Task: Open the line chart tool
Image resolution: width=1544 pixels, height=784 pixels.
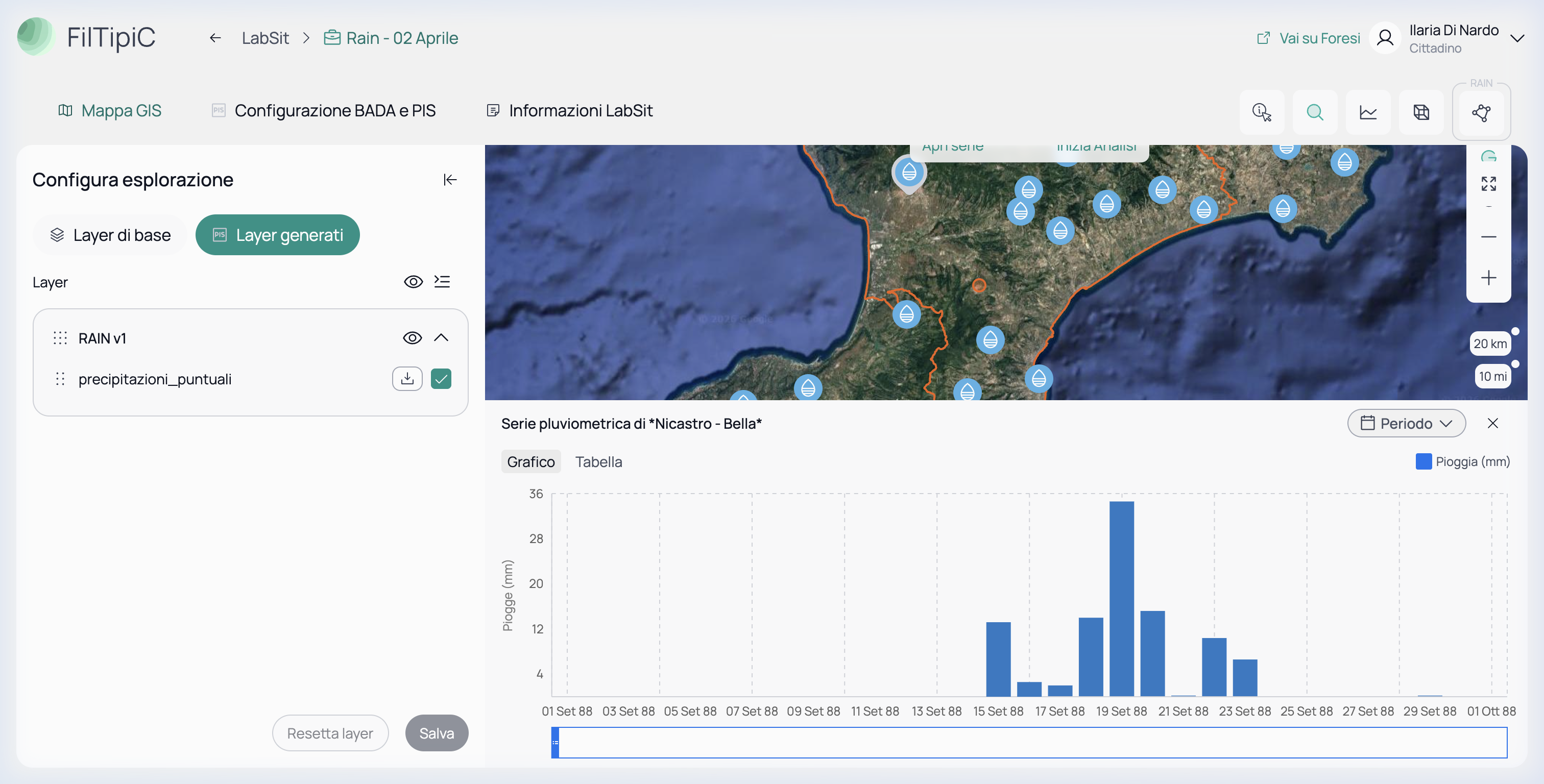Action: tap(1368, 112)
